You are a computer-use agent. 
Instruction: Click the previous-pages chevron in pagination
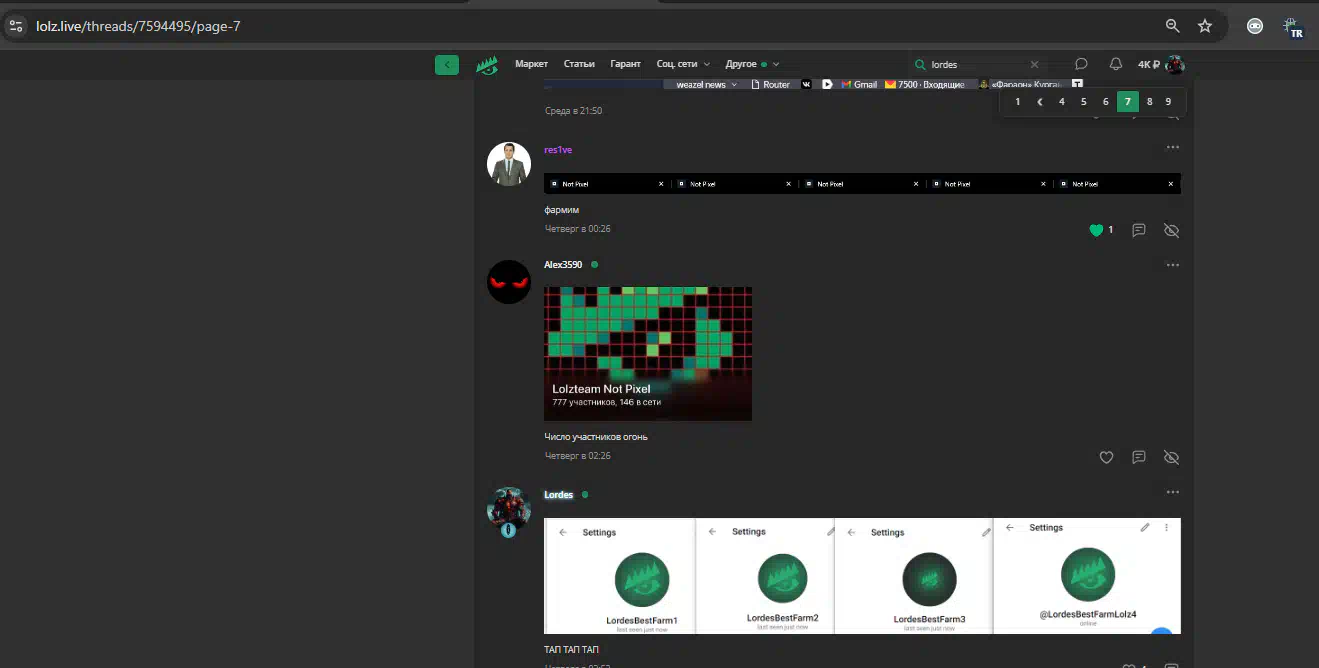pos(1040,101)
